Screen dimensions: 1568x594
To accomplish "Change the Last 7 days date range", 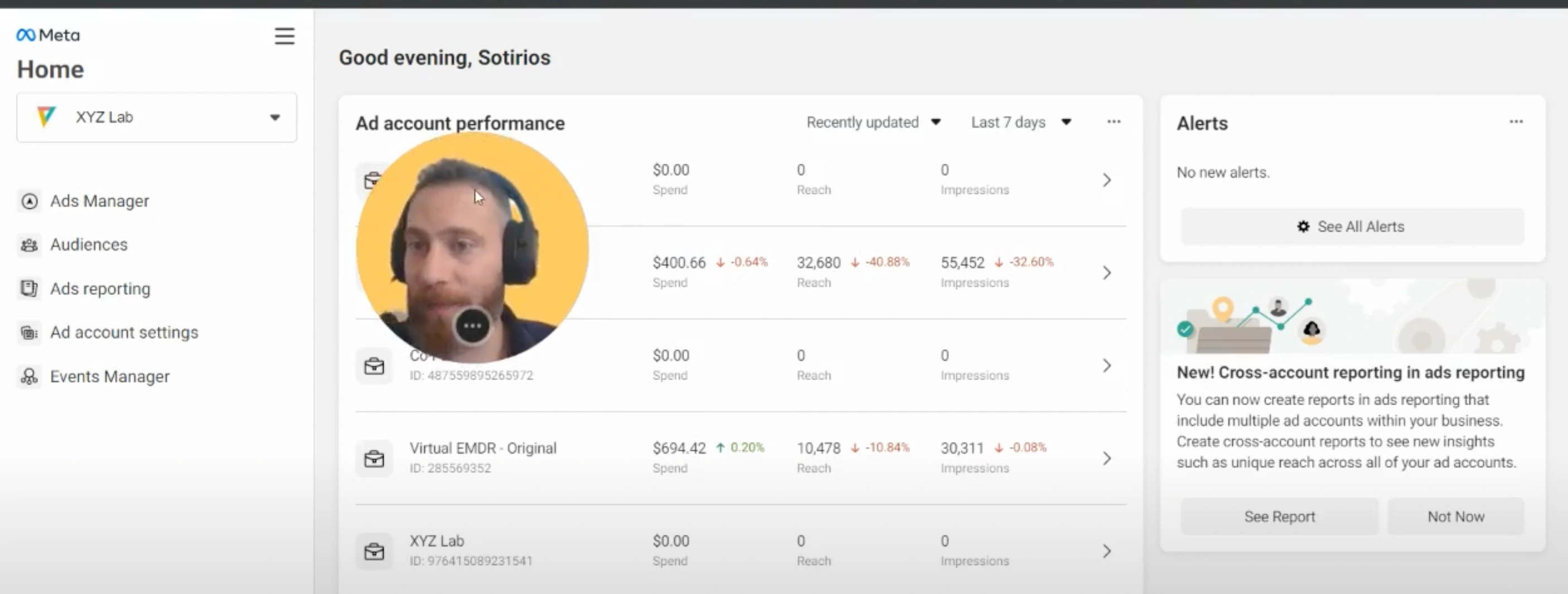I will click(x=1021, y=122).
